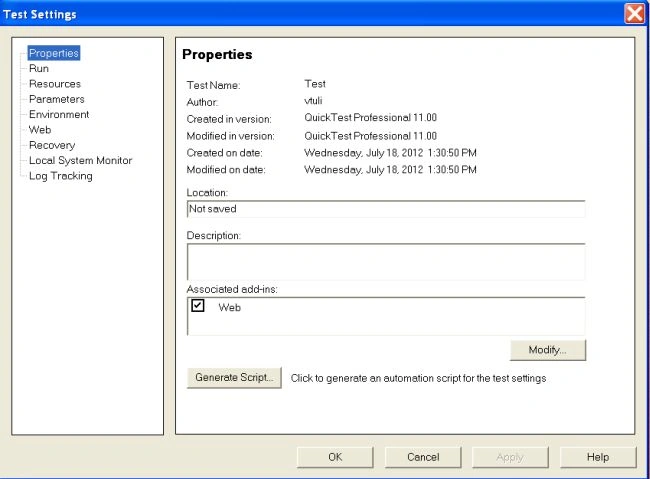Open Help for Test Settings
Screen dimensions: 650x479
coord(598,457)
